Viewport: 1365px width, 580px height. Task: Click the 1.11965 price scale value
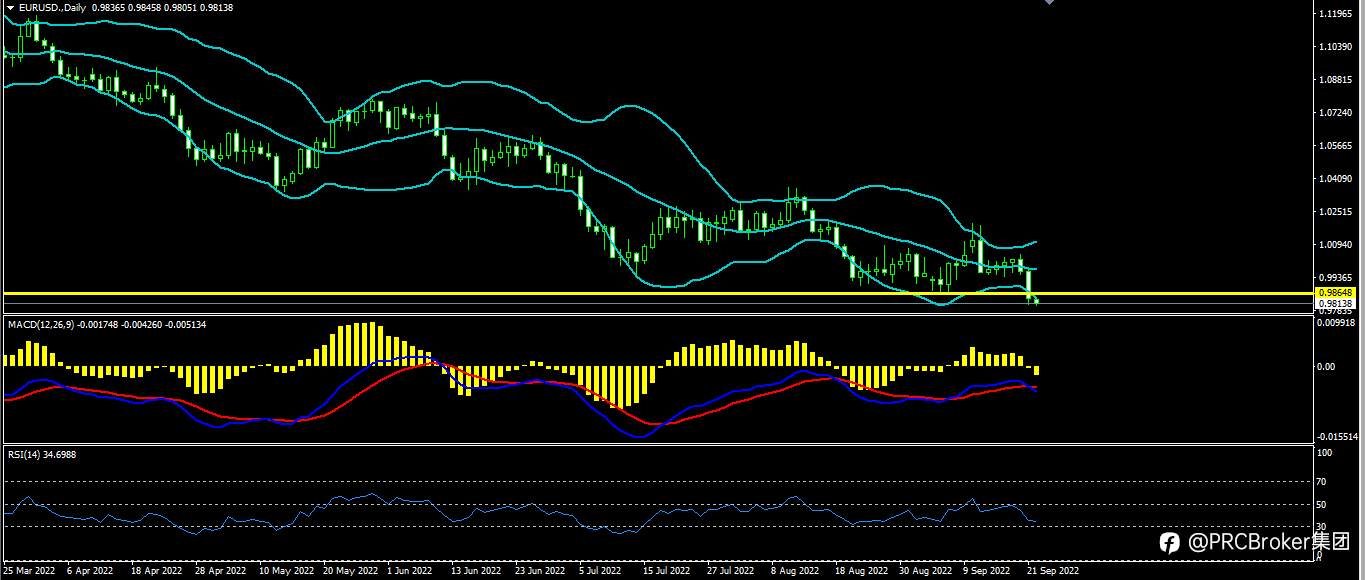click(1336, 15)
